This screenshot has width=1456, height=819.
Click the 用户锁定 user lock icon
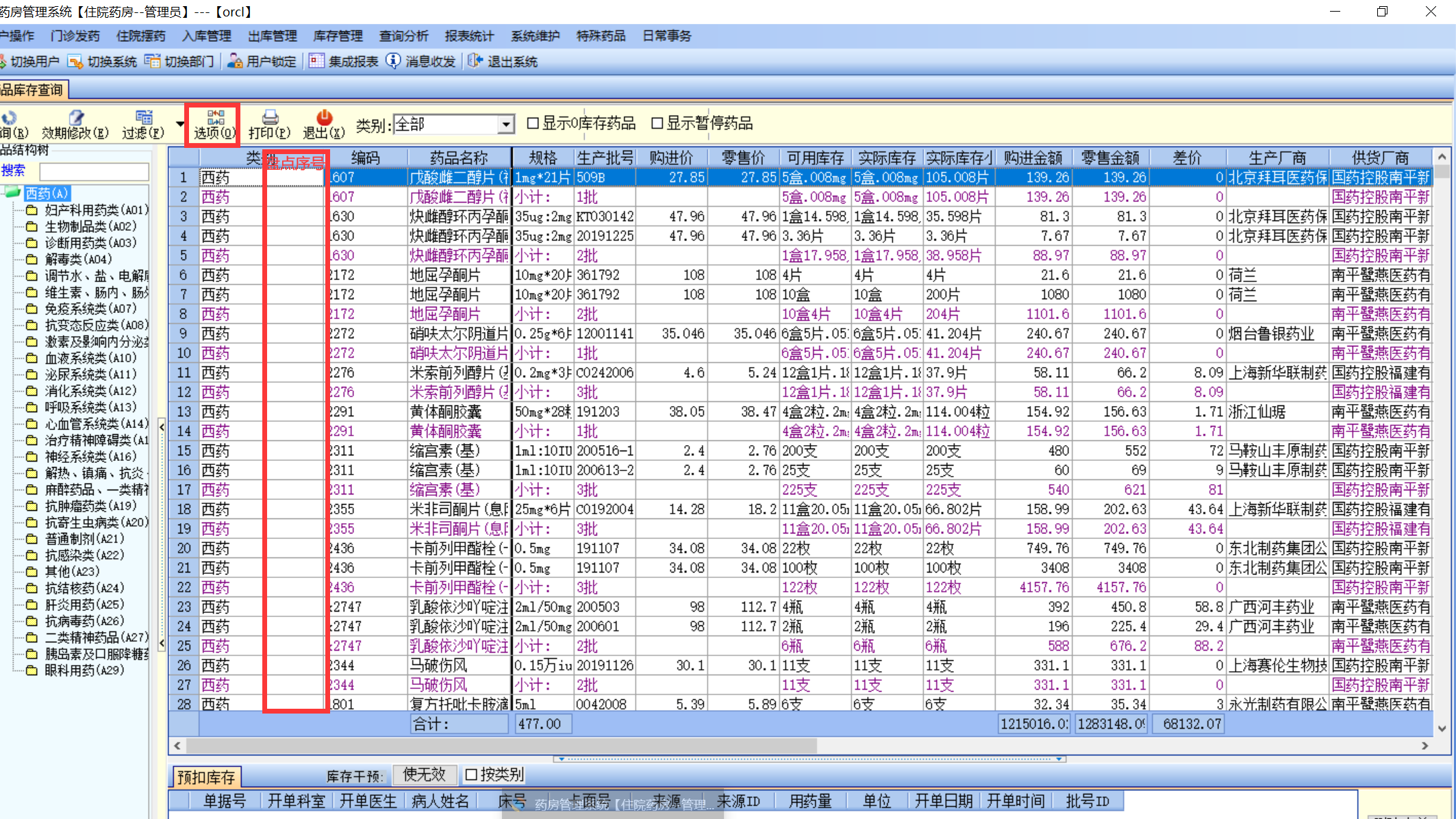tap(235, 62)
